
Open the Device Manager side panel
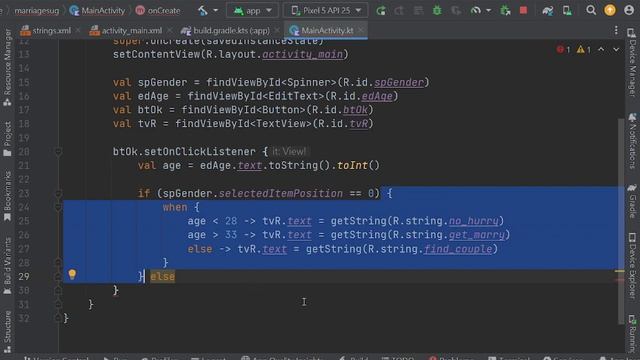(x=632, y=63)
